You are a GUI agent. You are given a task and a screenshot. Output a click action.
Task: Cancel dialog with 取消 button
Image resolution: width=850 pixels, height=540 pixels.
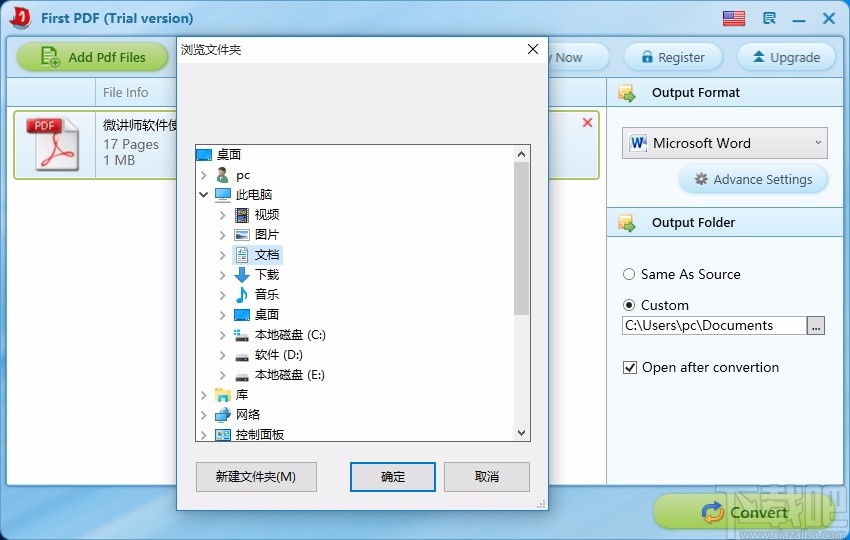486,477
